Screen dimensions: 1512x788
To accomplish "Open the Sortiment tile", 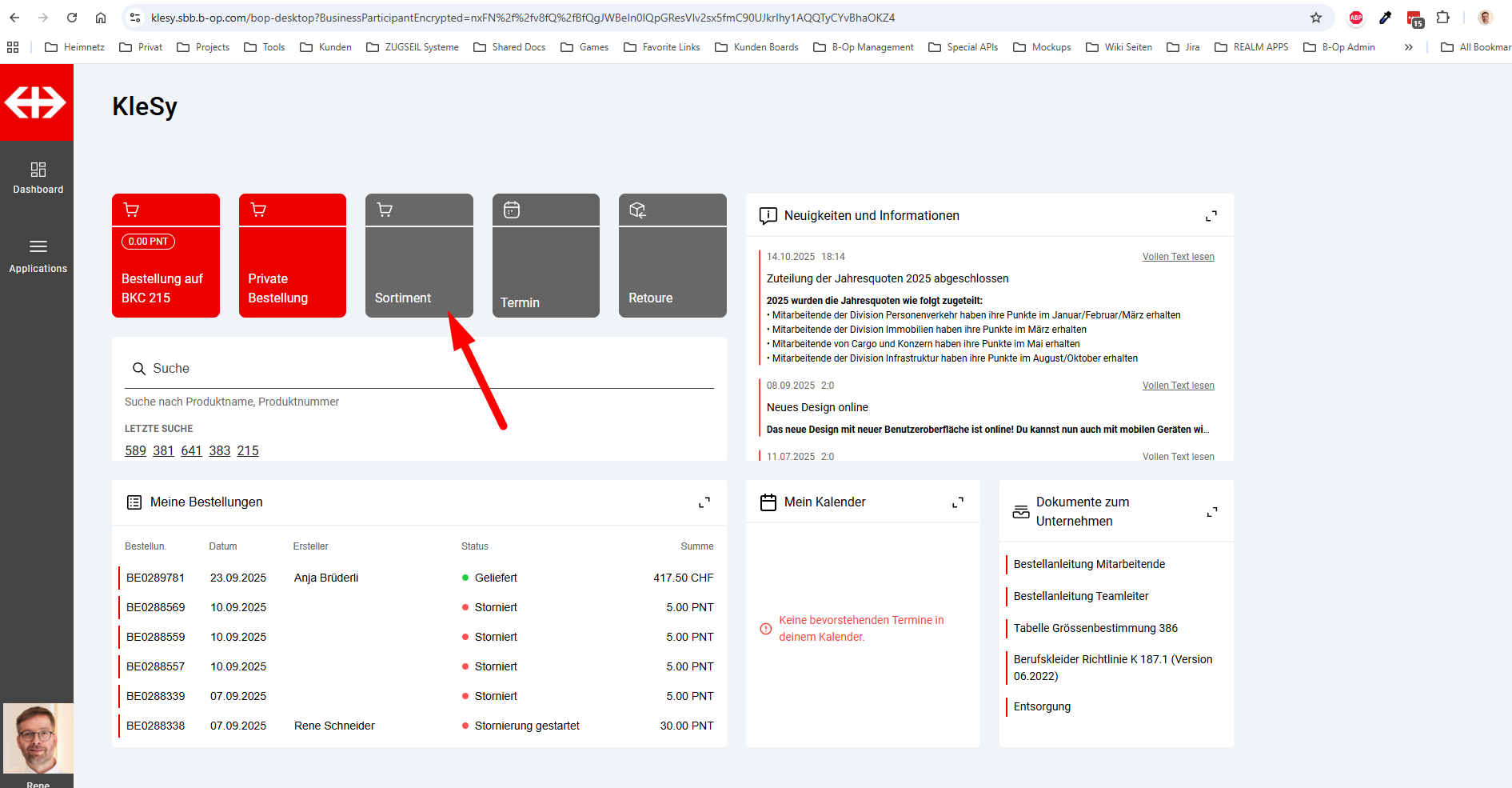I will click(419, 256).
